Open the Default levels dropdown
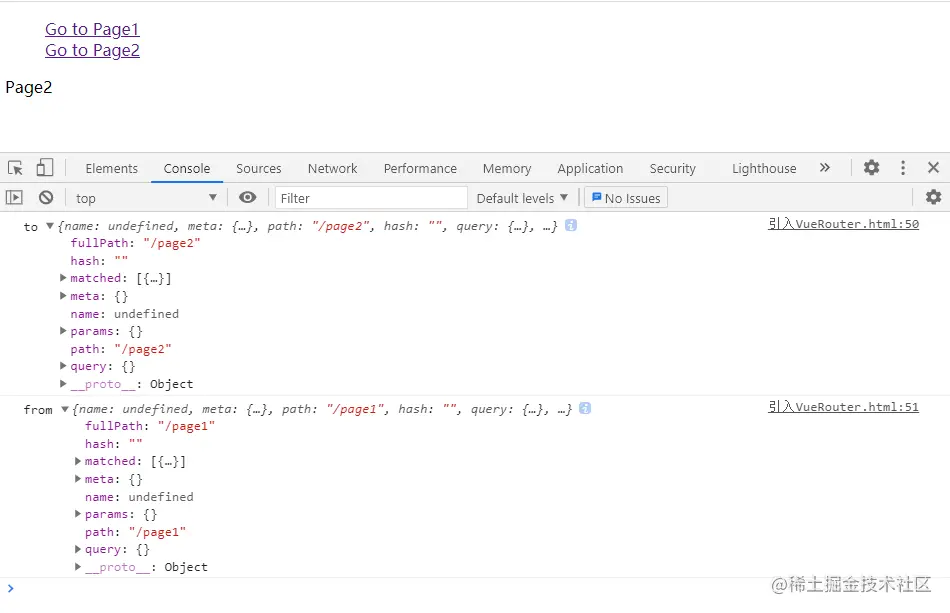 click(x=522, y=198)
